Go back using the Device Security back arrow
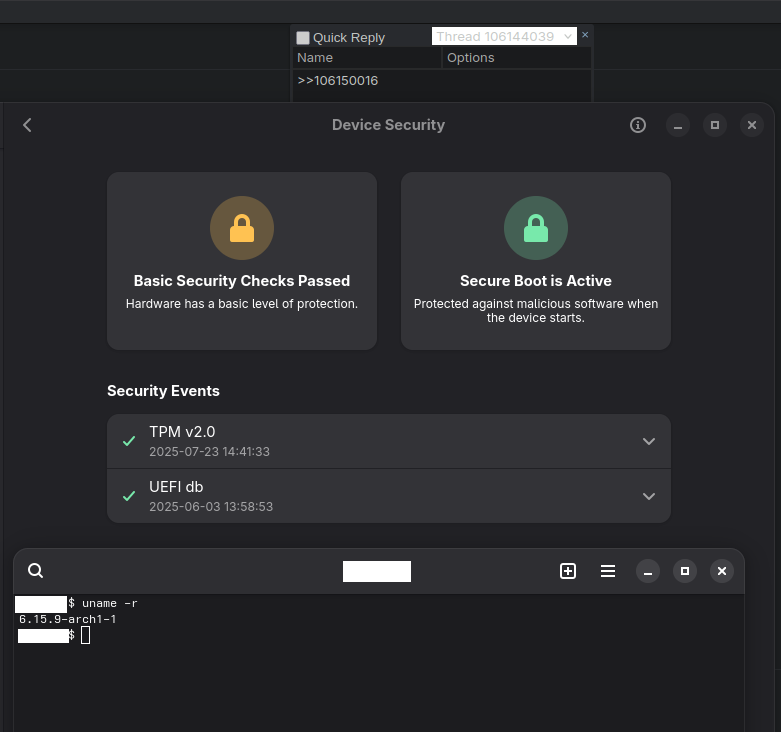This screenshot has width=781, height=732. 27,125
